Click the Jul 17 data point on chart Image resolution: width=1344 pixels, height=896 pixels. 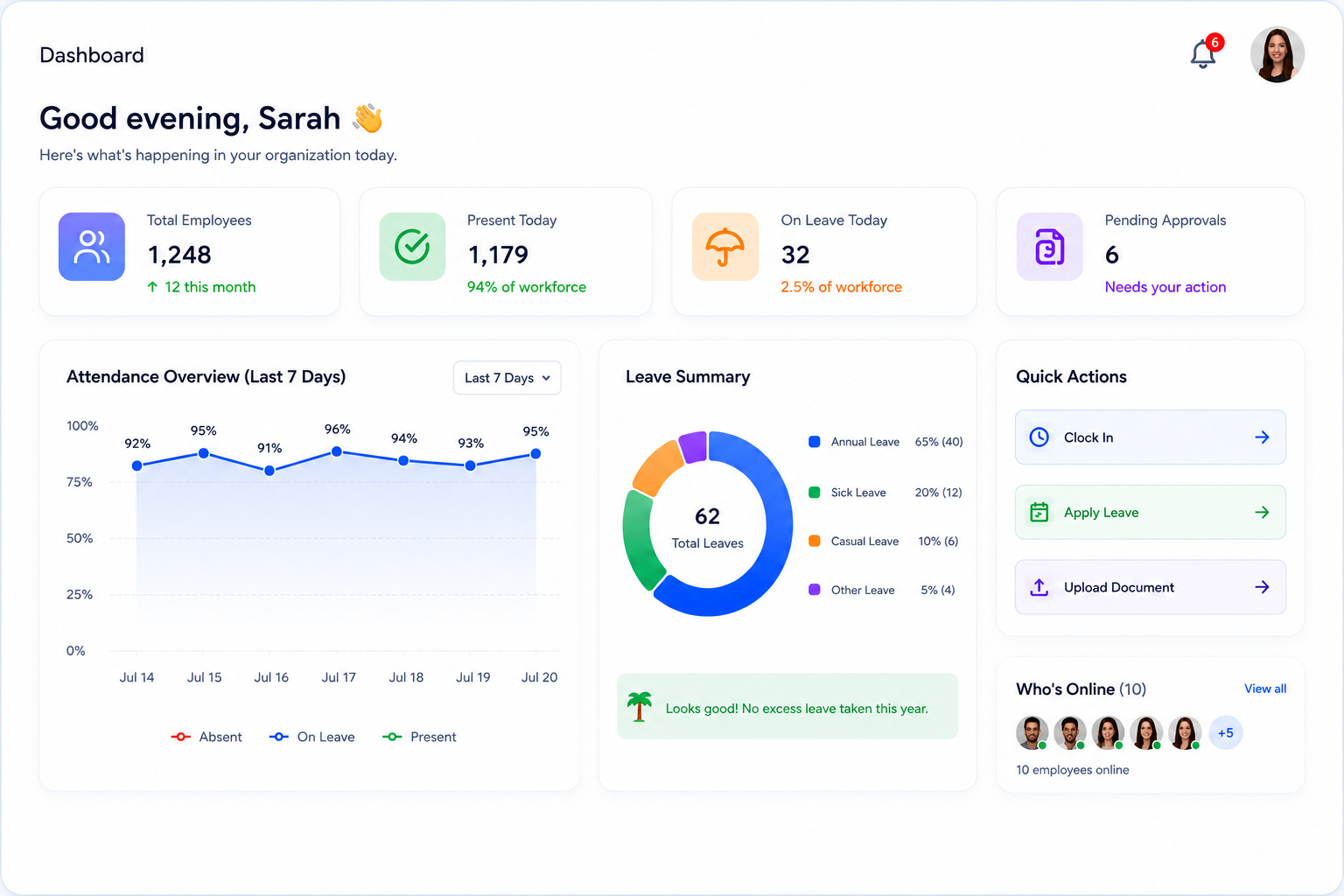(337, 451)
